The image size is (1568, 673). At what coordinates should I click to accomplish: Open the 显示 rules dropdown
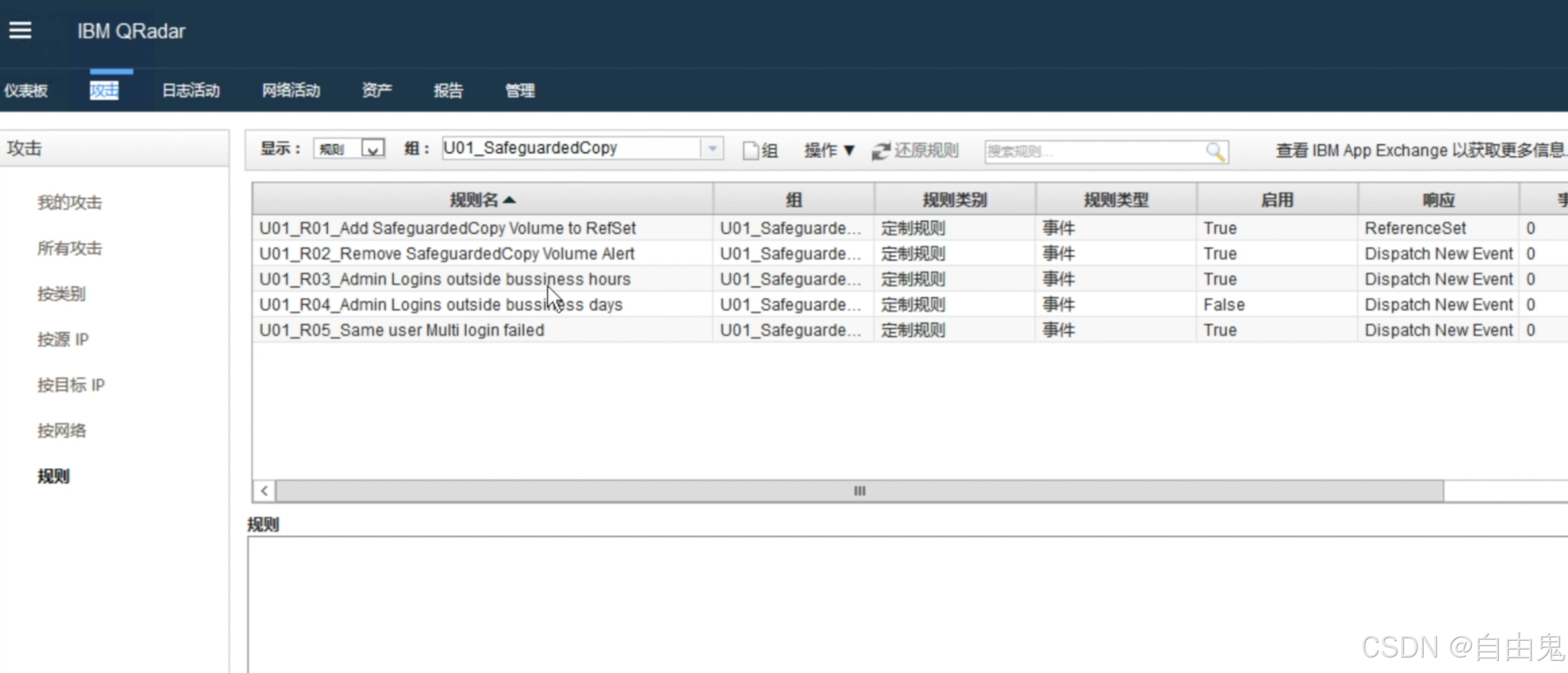tap(349, 148)
